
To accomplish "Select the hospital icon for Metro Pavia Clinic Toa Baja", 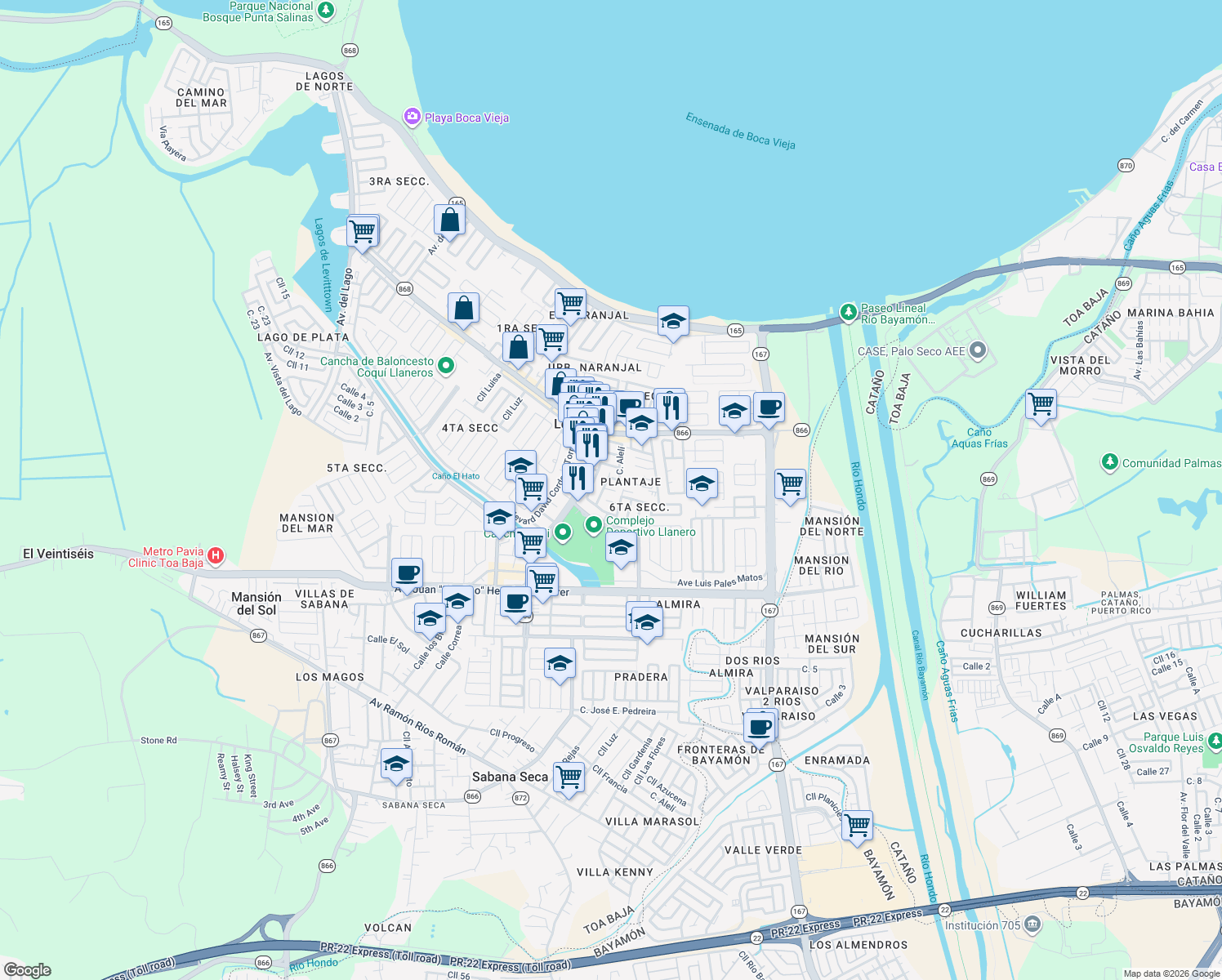I will pyautogui.click(x=216, y=555).
